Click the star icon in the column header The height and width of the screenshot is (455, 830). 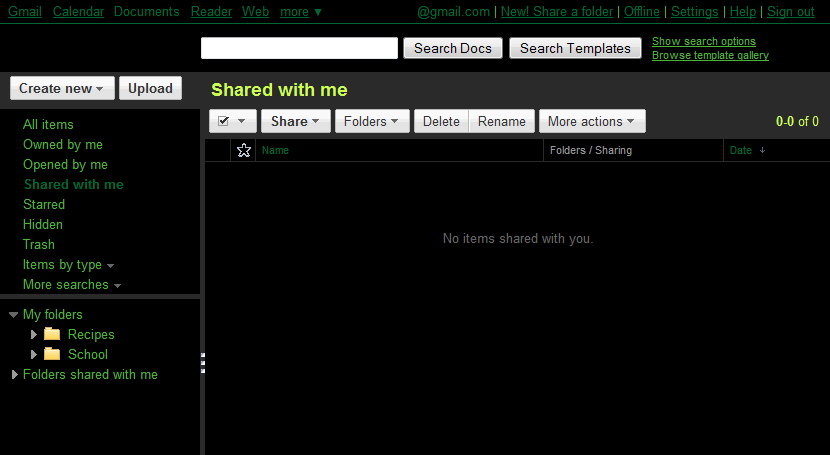243,150
